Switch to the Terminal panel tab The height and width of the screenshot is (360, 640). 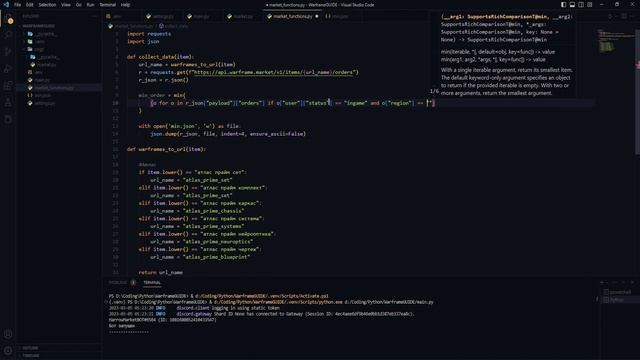pyautogui.click(x=152, y=282)
